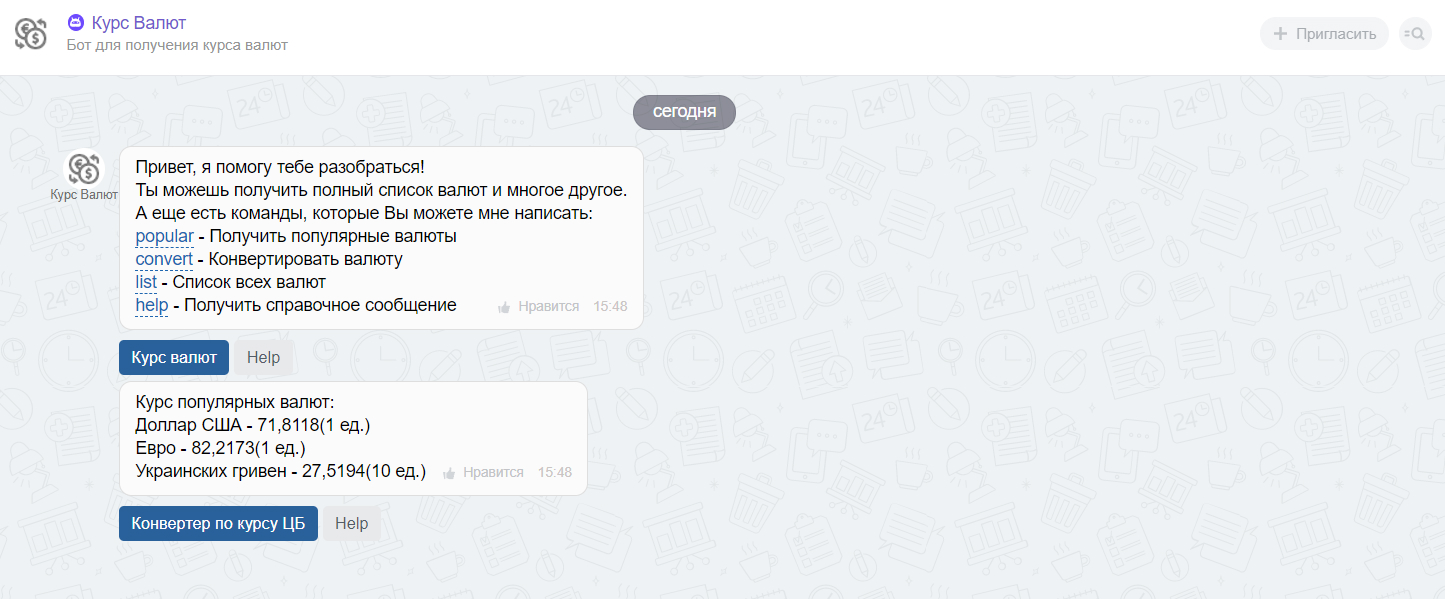Open the chat search icon in header
This screenshot has height=599, width=1445.
pos(1414,34)
